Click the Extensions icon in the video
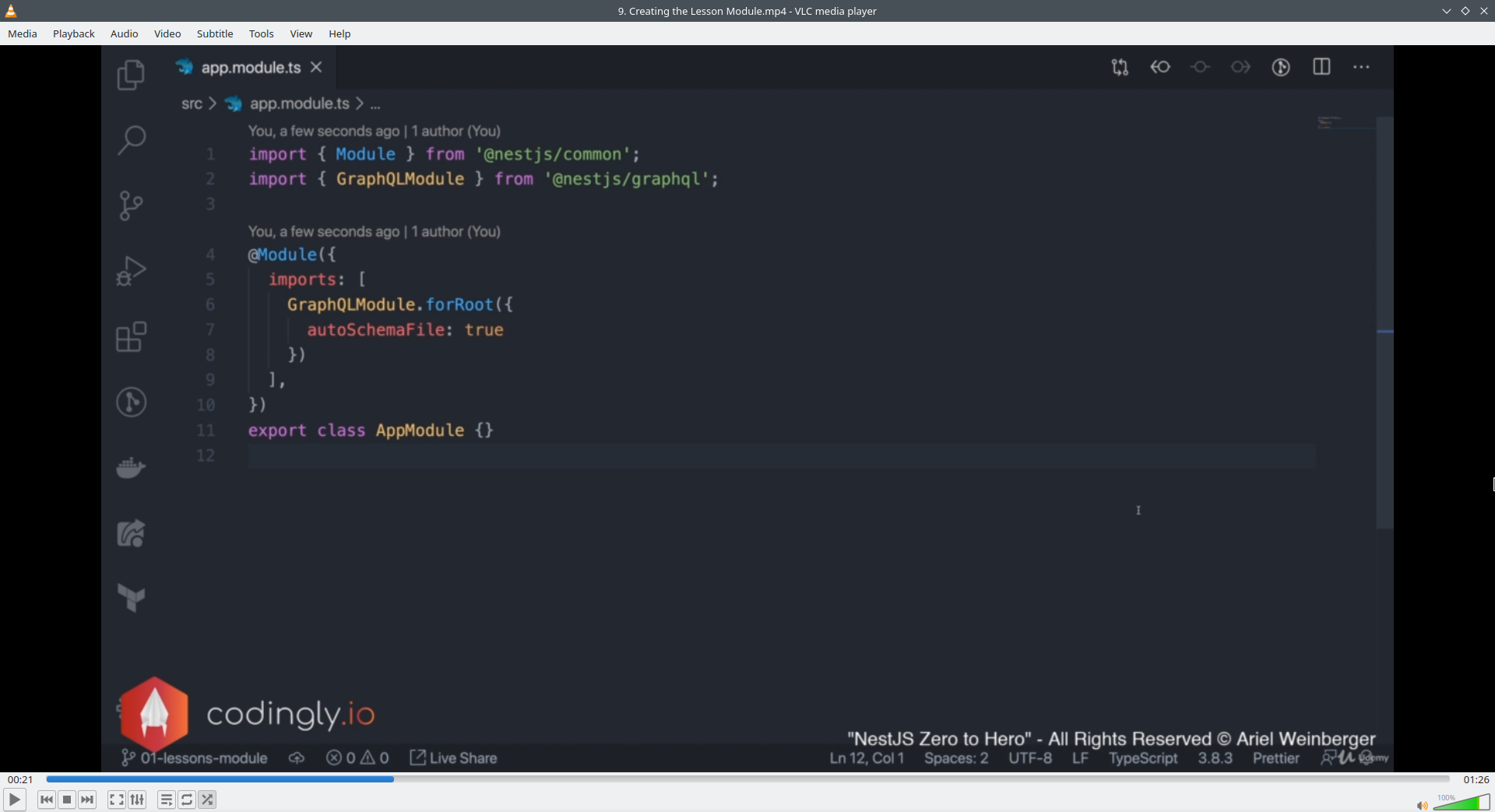The width and height of the screenshot is (1495, 812). pyautogui.click(x=131, y=337)
